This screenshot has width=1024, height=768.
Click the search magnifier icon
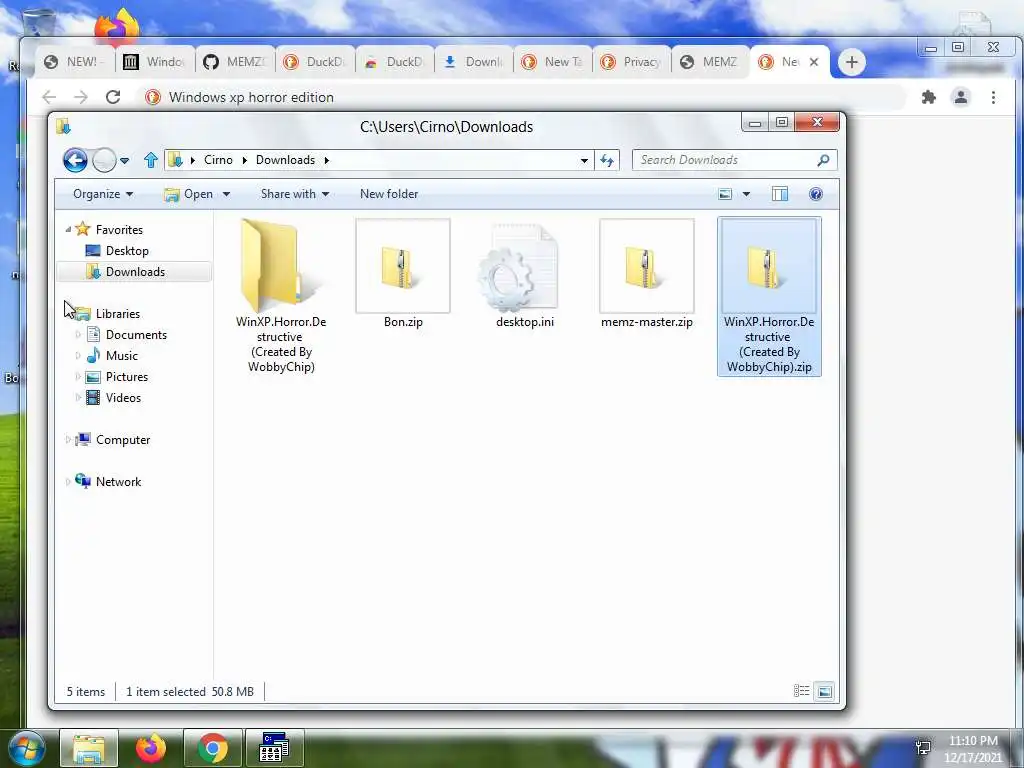pyautogui.click(x=824, y=160)
